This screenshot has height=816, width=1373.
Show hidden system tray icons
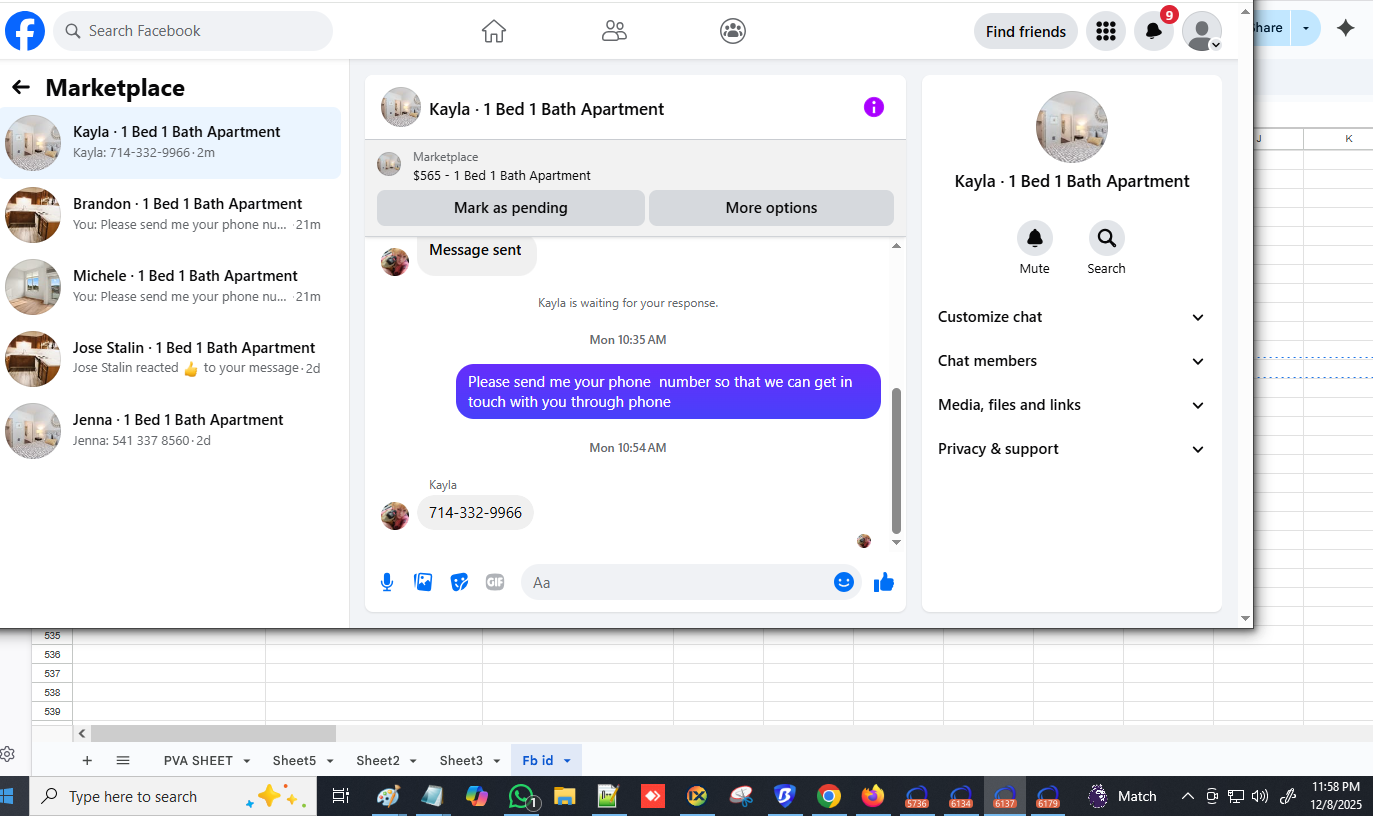pos(1188,796)
